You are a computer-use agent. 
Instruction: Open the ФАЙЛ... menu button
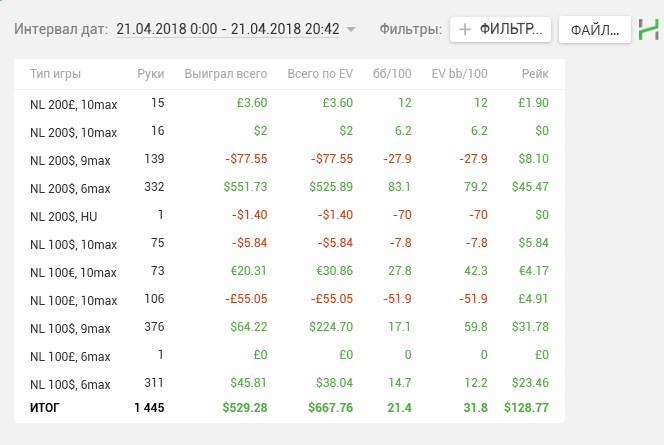coord(594,30)
